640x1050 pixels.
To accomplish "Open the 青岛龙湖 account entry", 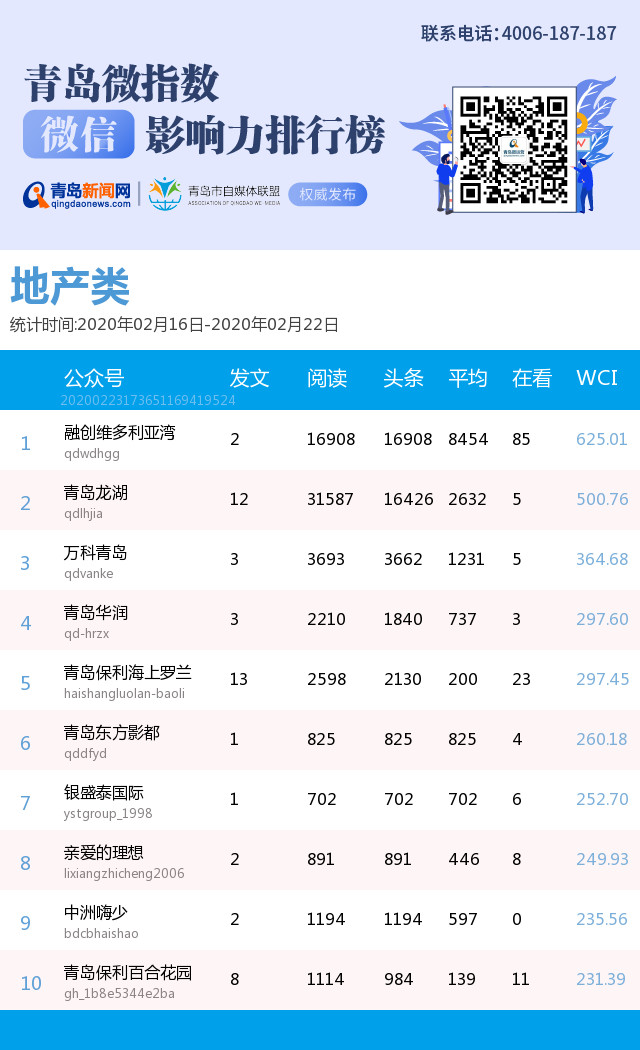I will click(96, 493).
